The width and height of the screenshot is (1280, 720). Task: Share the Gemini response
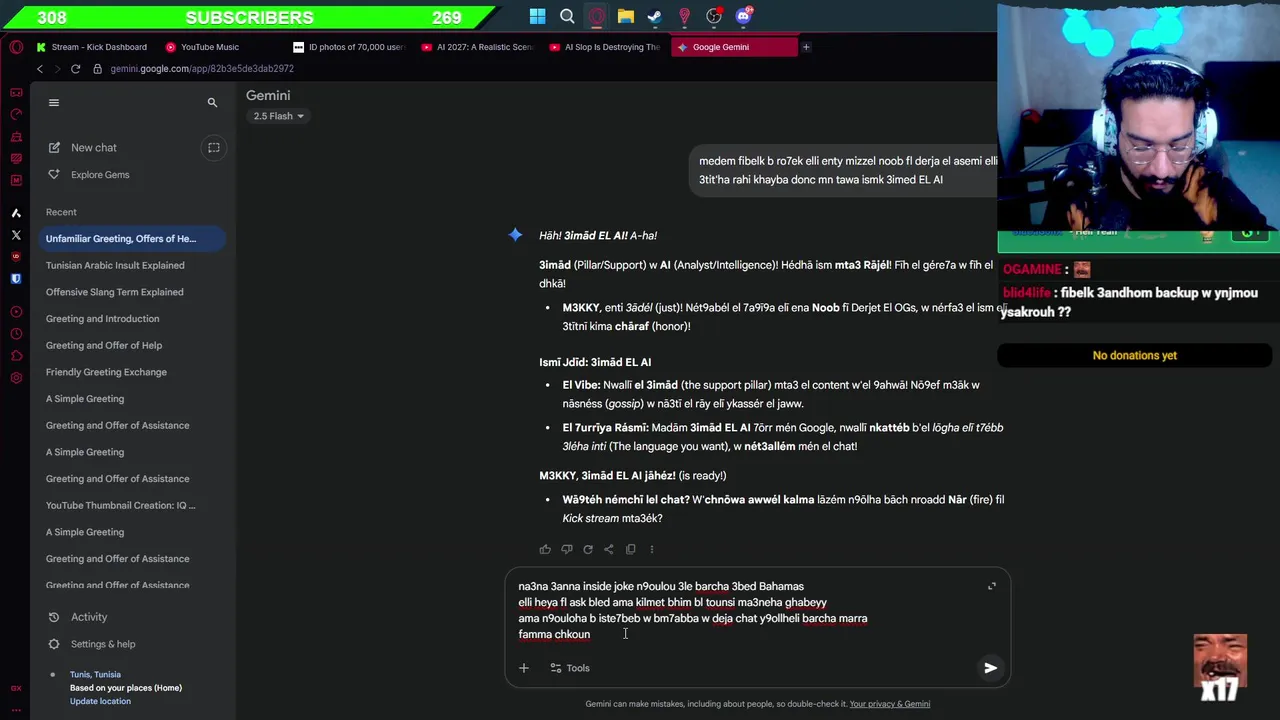pyautogui.click(x=609, y=549)
